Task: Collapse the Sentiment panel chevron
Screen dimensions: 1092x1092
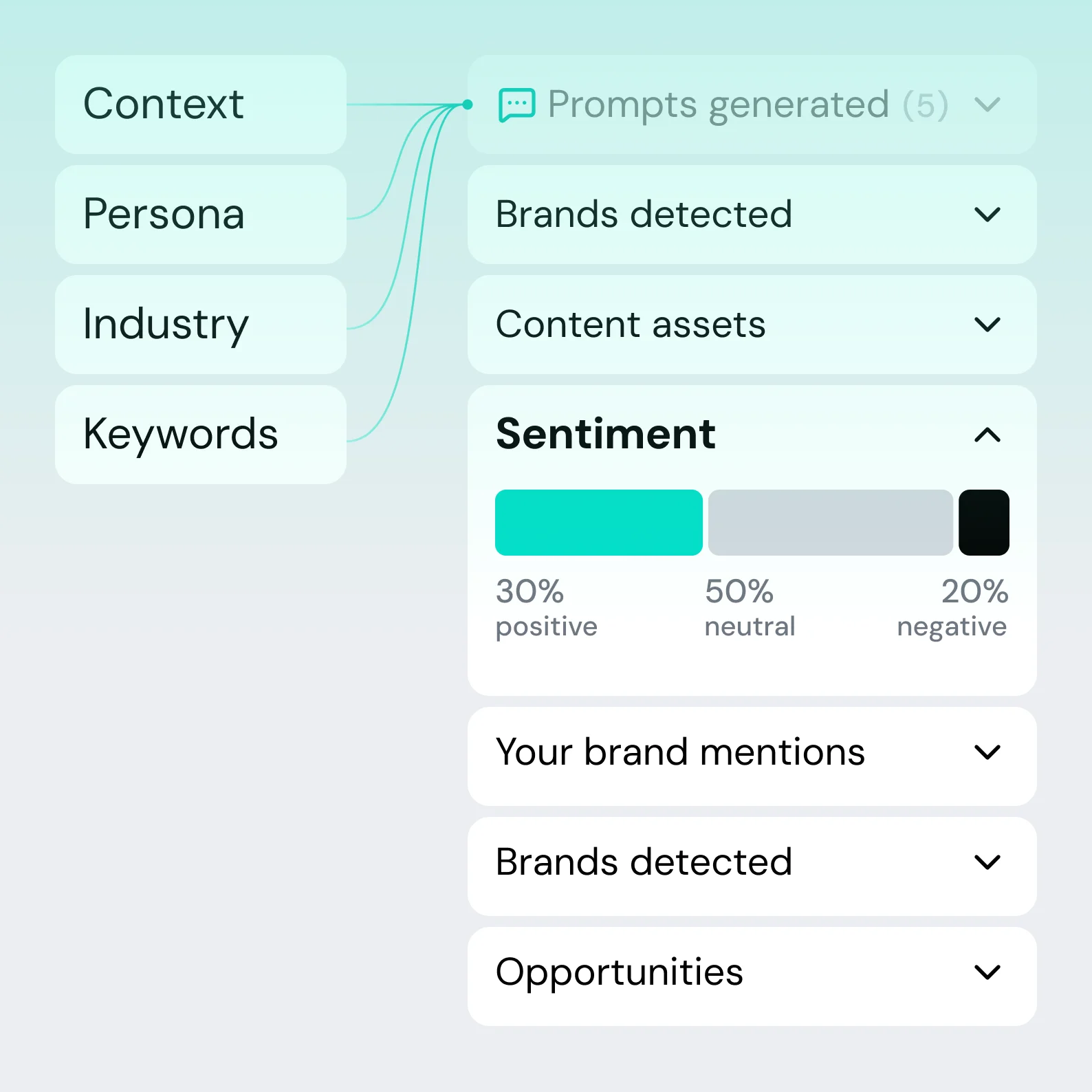Action: tap(987, 435)
